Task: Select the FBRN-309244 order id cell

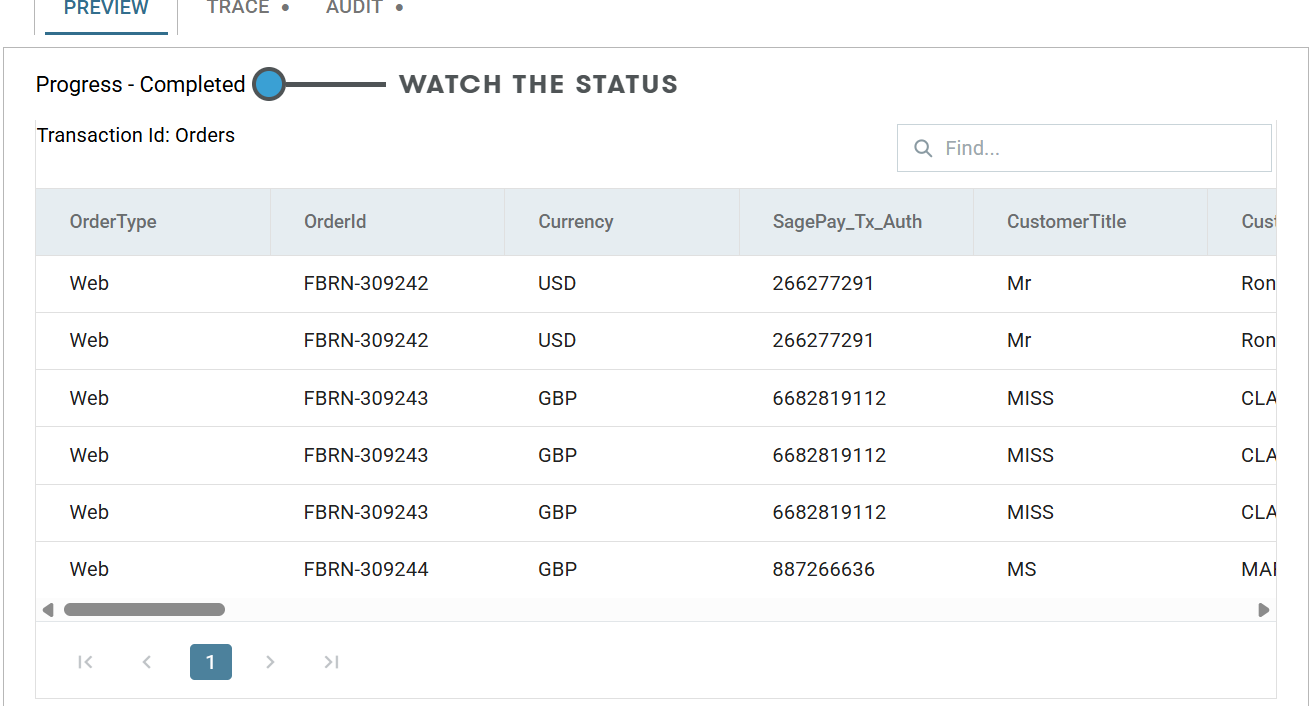Action: click(x=387, y=570)
